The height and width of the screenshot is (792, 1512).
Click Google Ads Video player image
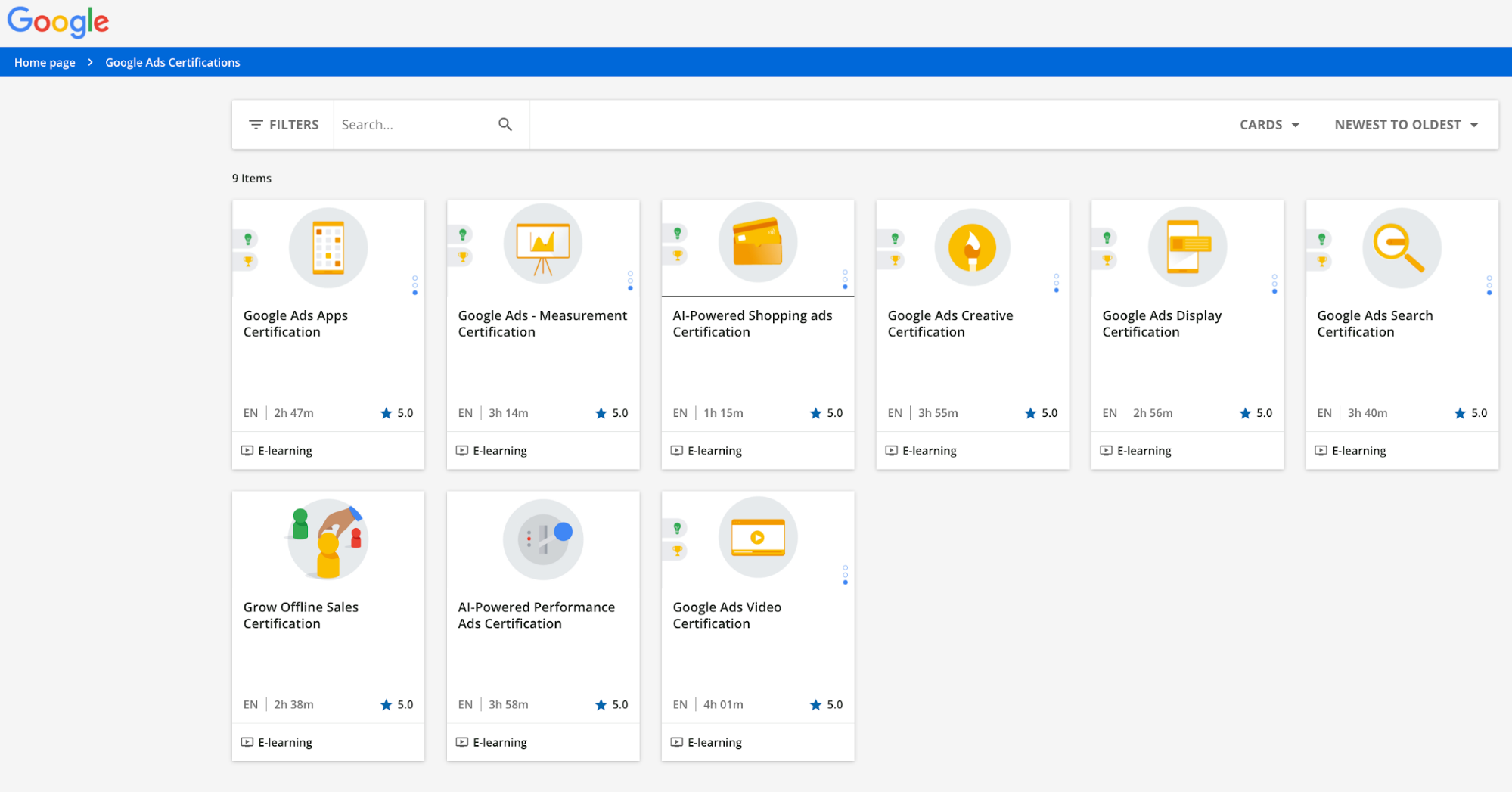point(758,537)
